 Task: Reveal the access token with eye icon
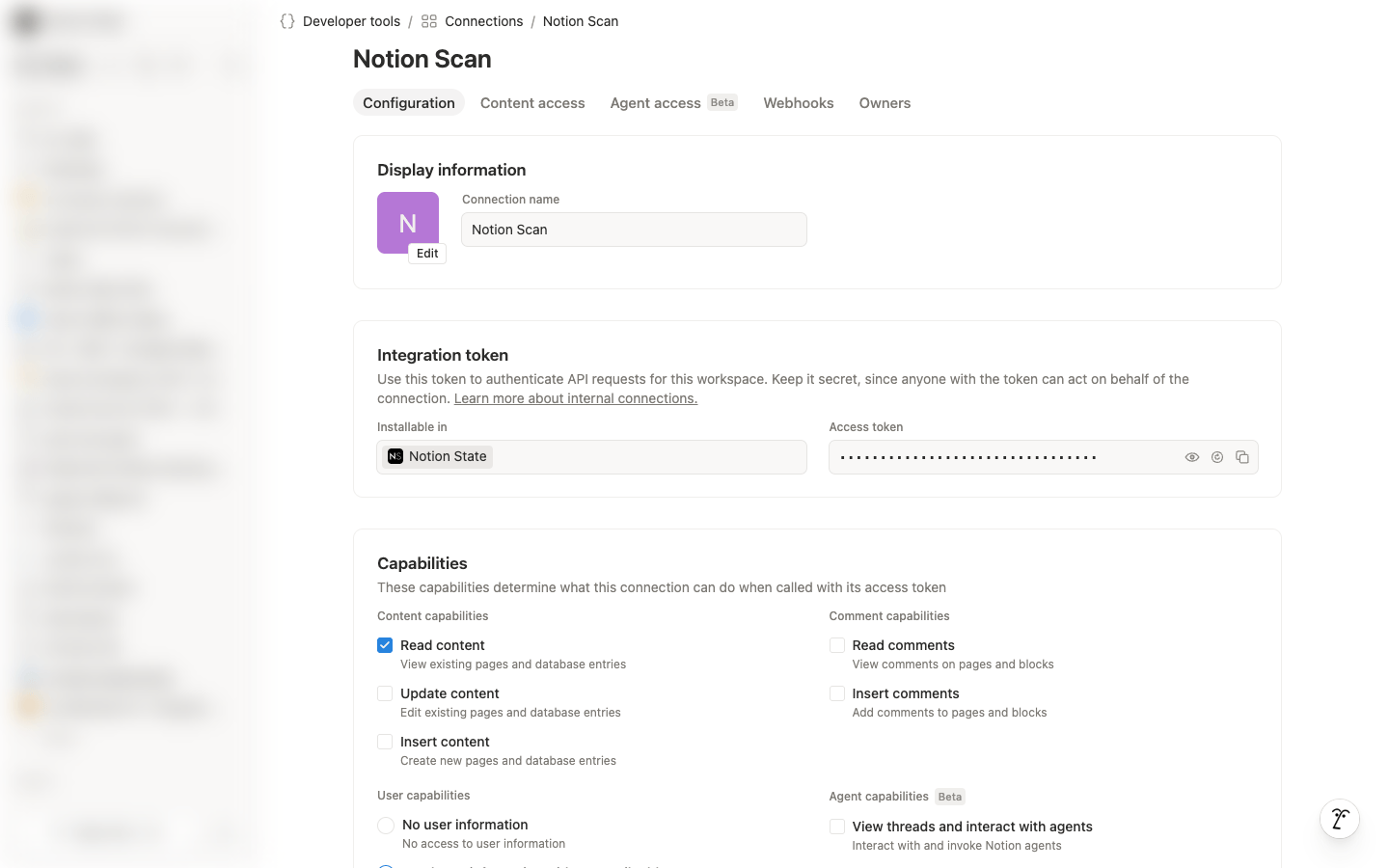click(x=1192, y=457)
